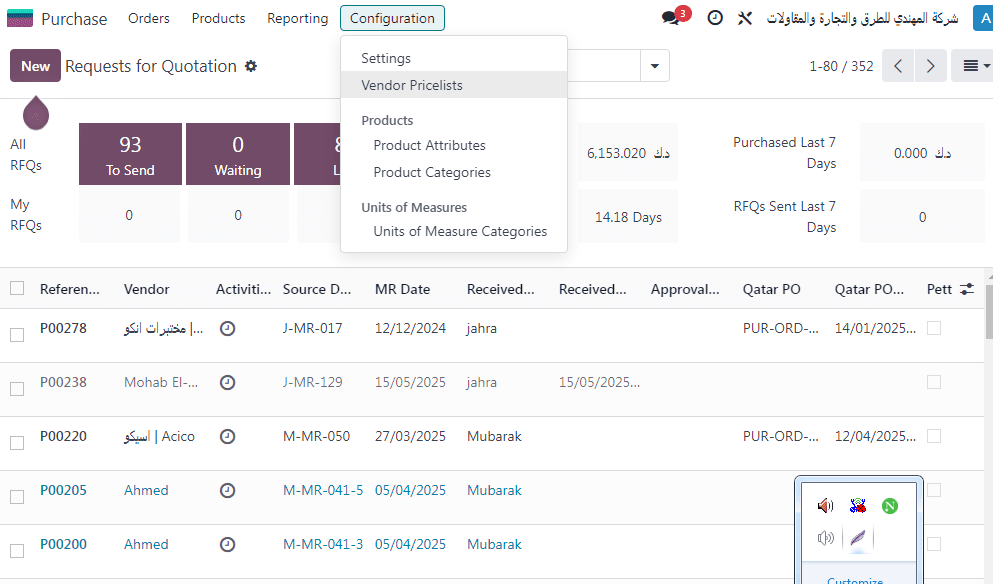Viewport: 993px width, 584px height.
Task: Collapse the Configuration dropdown menu
Action: pyautogui.click(x=392, y=18)
